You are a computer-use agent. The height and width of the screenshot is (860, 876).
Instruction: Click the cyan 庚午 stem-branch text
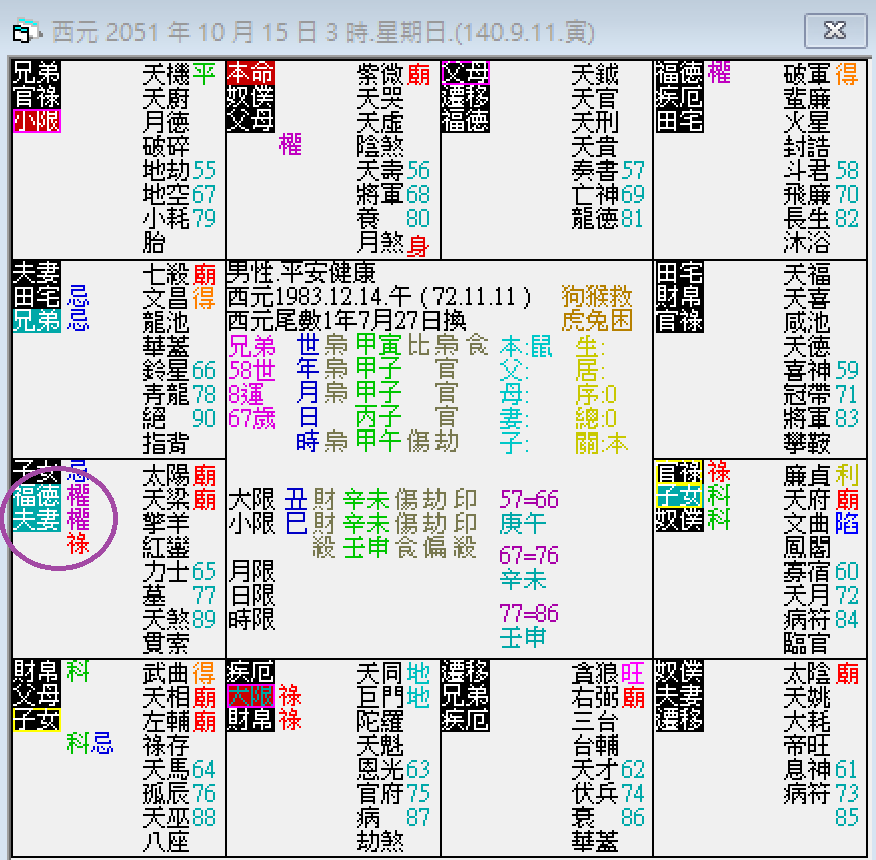point(523,523)
